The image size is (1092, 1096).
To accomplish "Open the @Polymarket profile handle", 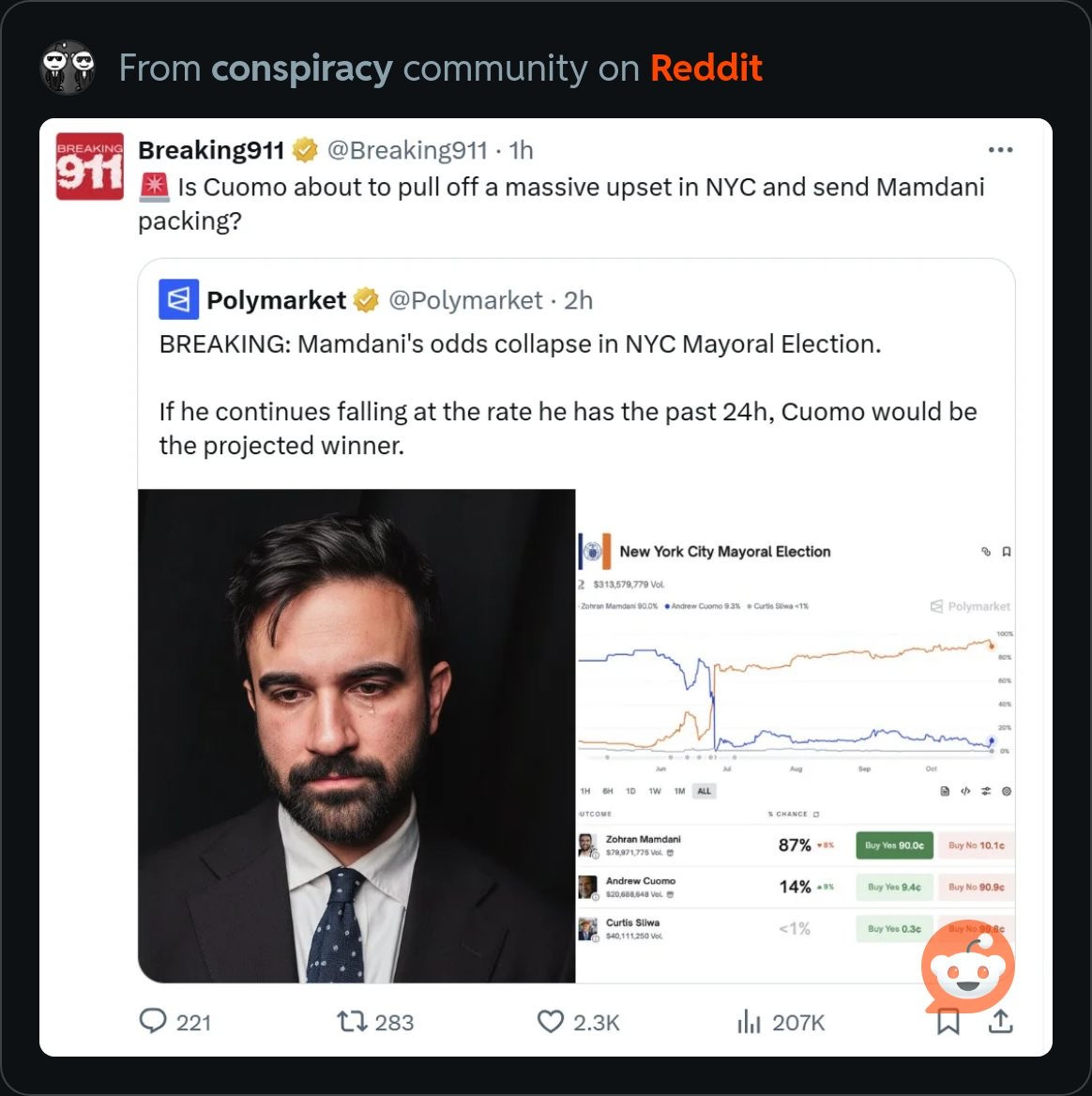I will (x=465, y=300).
